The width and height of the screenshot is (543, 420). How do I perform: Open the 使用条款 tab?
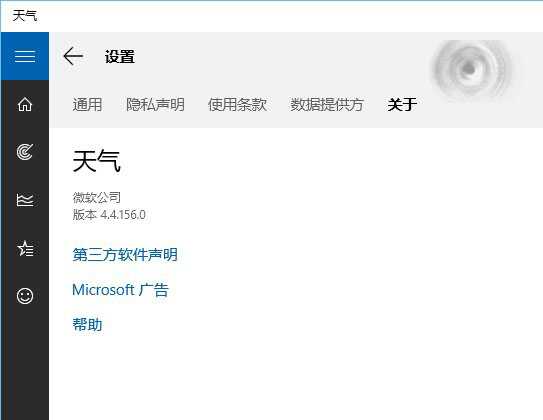[237, 105]
